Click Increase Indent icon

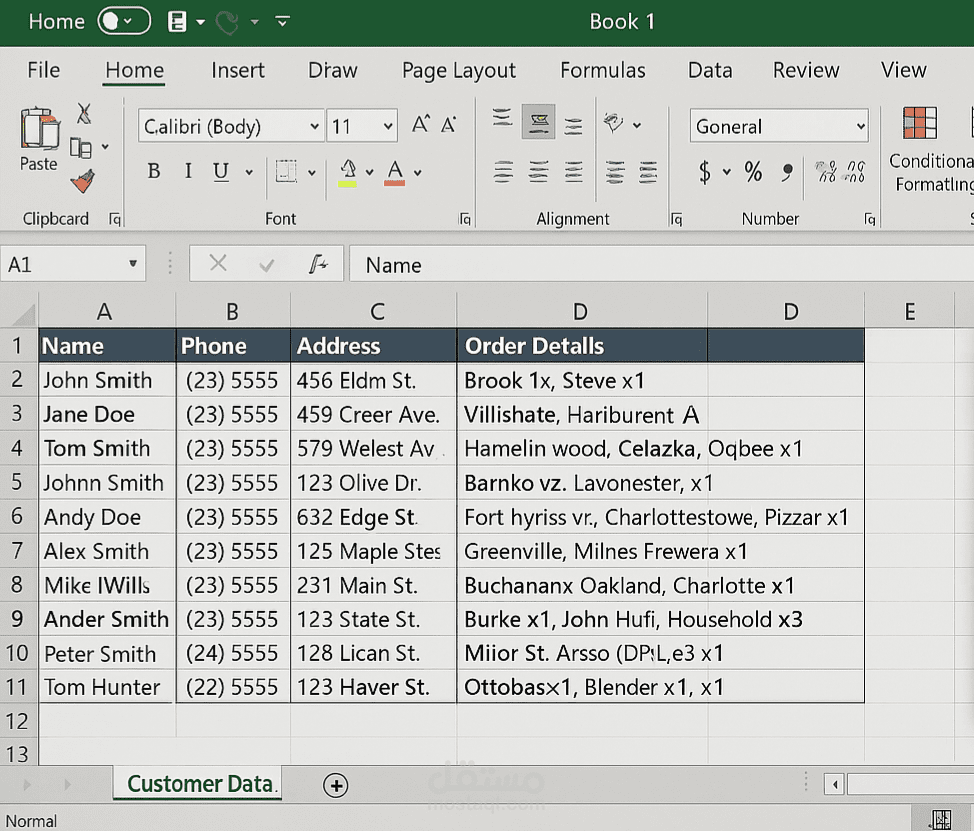pyautogui.click(x=647, y=172)
